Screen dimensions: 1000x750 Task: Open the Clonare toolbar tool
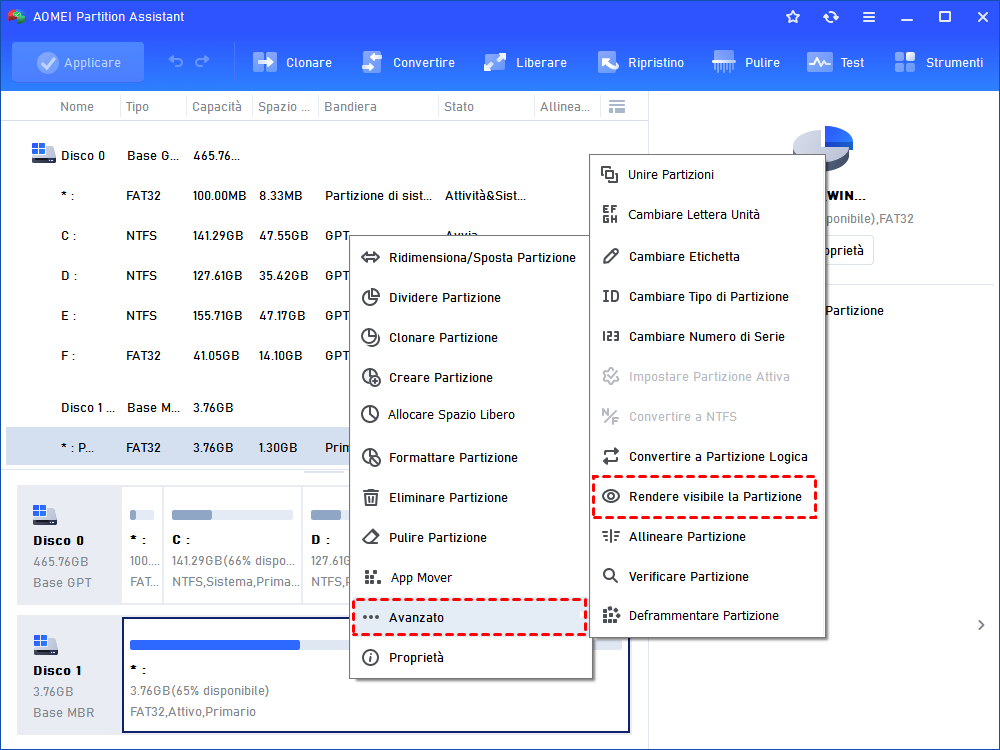pyautogui.click(x=292, y=62)
